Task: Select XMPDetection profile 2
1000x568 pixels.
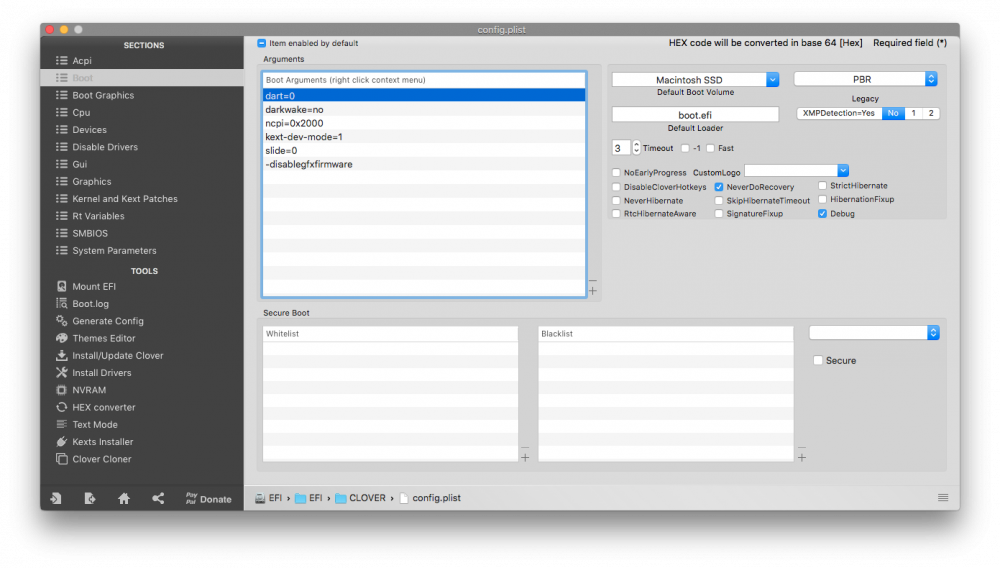Action: point(931,113)
